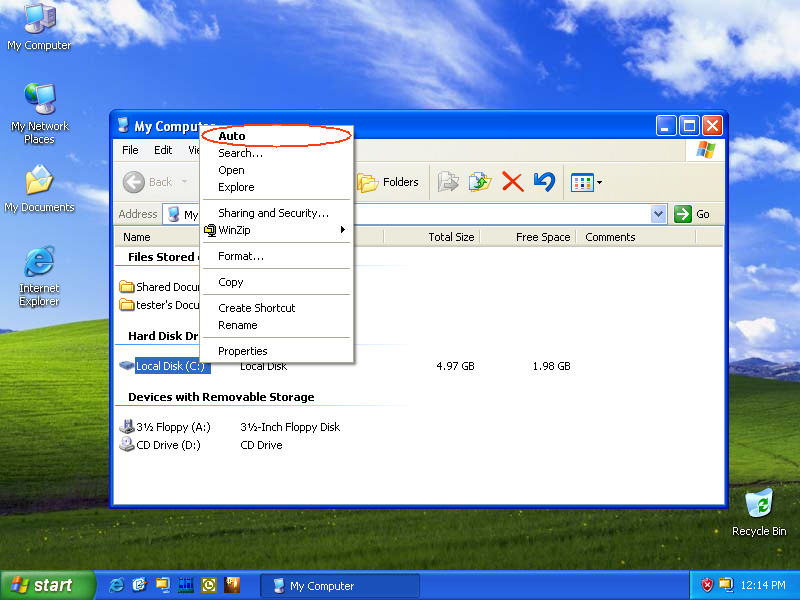
Task: Open the Recycle Bin desktop icon
Action: [x=759, y=510]
